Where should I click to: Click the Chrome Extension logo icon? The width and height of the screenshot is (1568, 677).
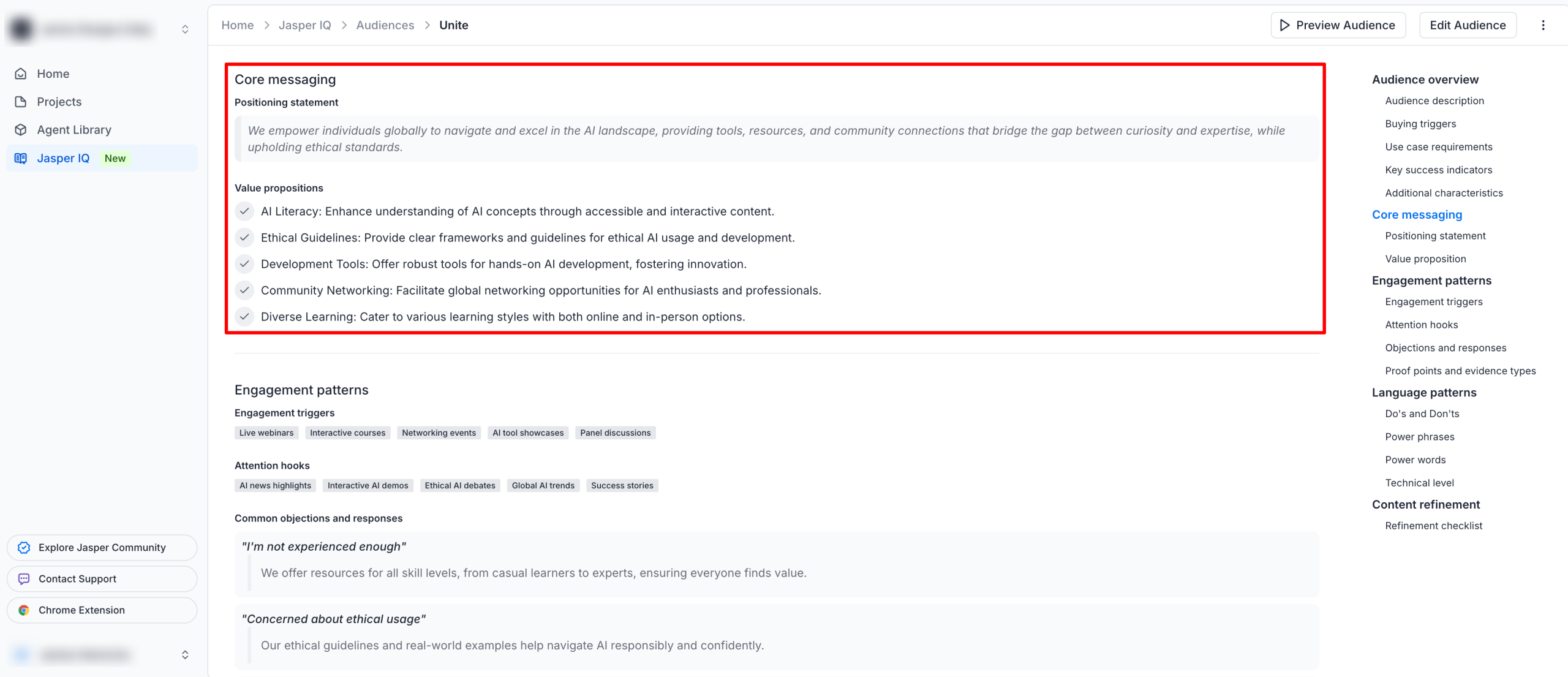click(24, 610)
